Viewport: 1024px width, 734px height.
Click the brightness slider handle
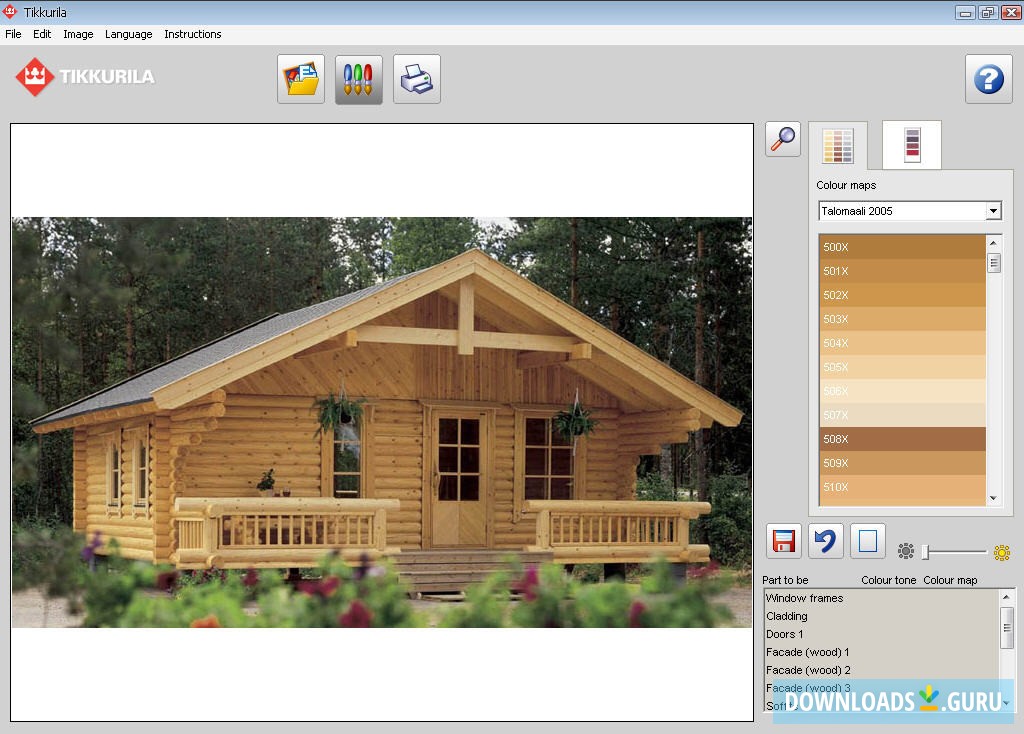click(926, 552)
